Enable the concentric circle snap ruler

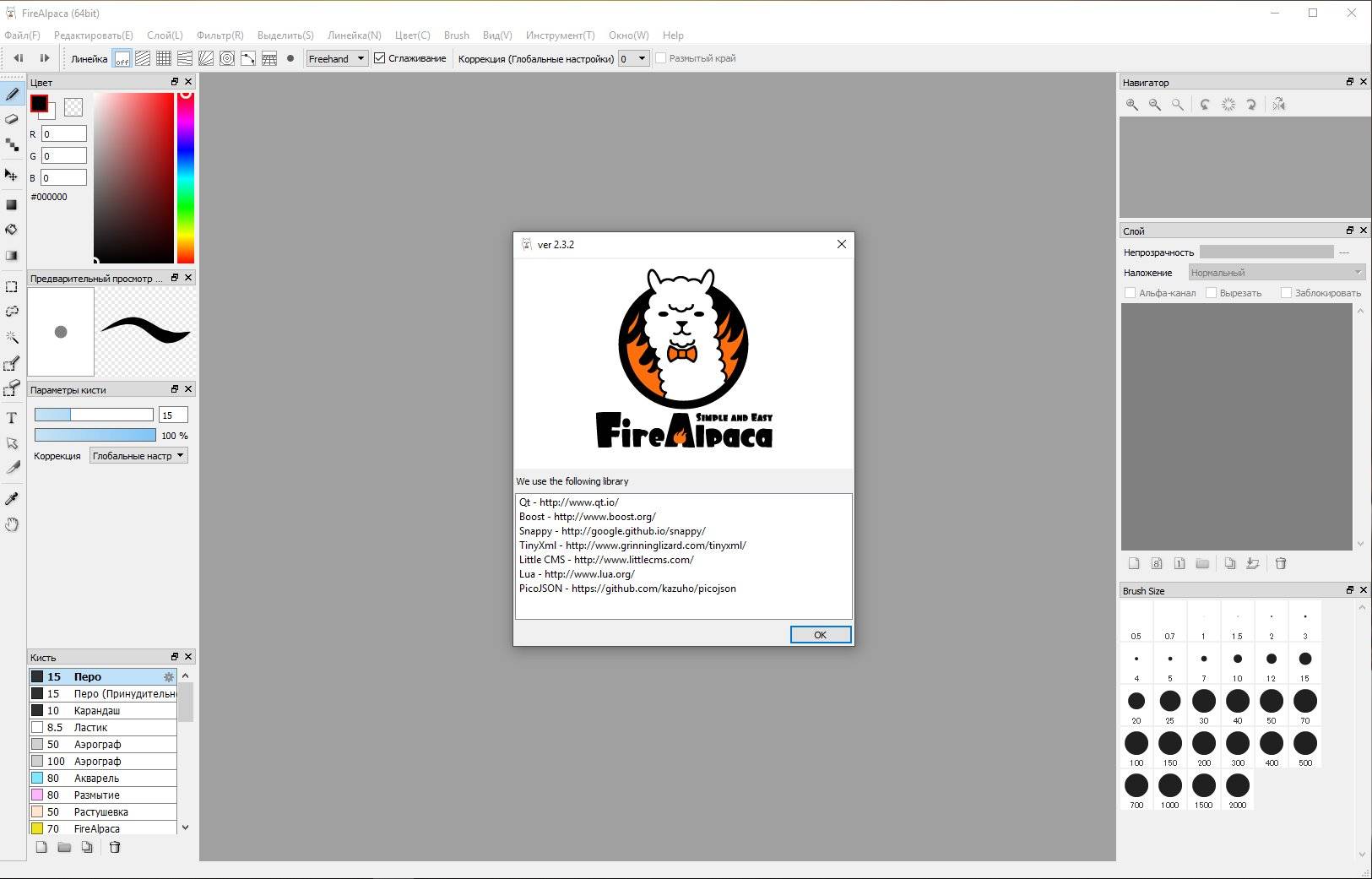227,58
